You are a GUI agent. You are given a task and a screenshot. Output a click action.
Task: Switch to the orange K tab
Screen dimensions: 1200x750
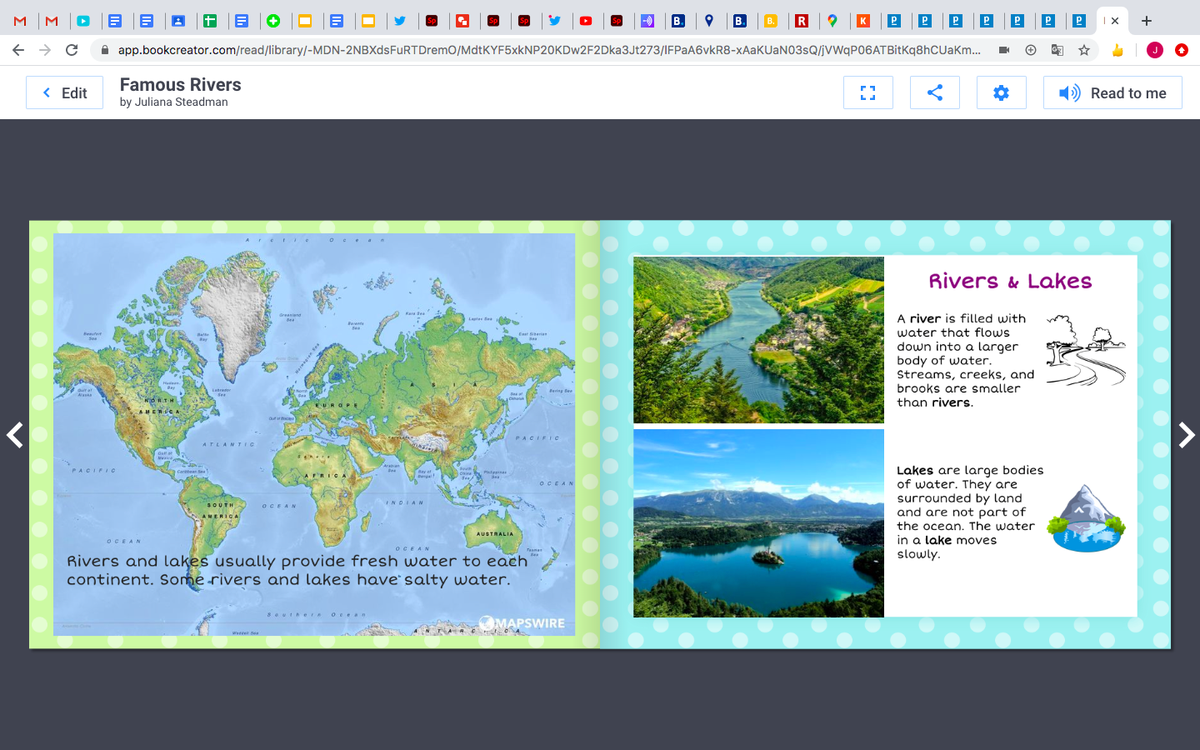862,20
